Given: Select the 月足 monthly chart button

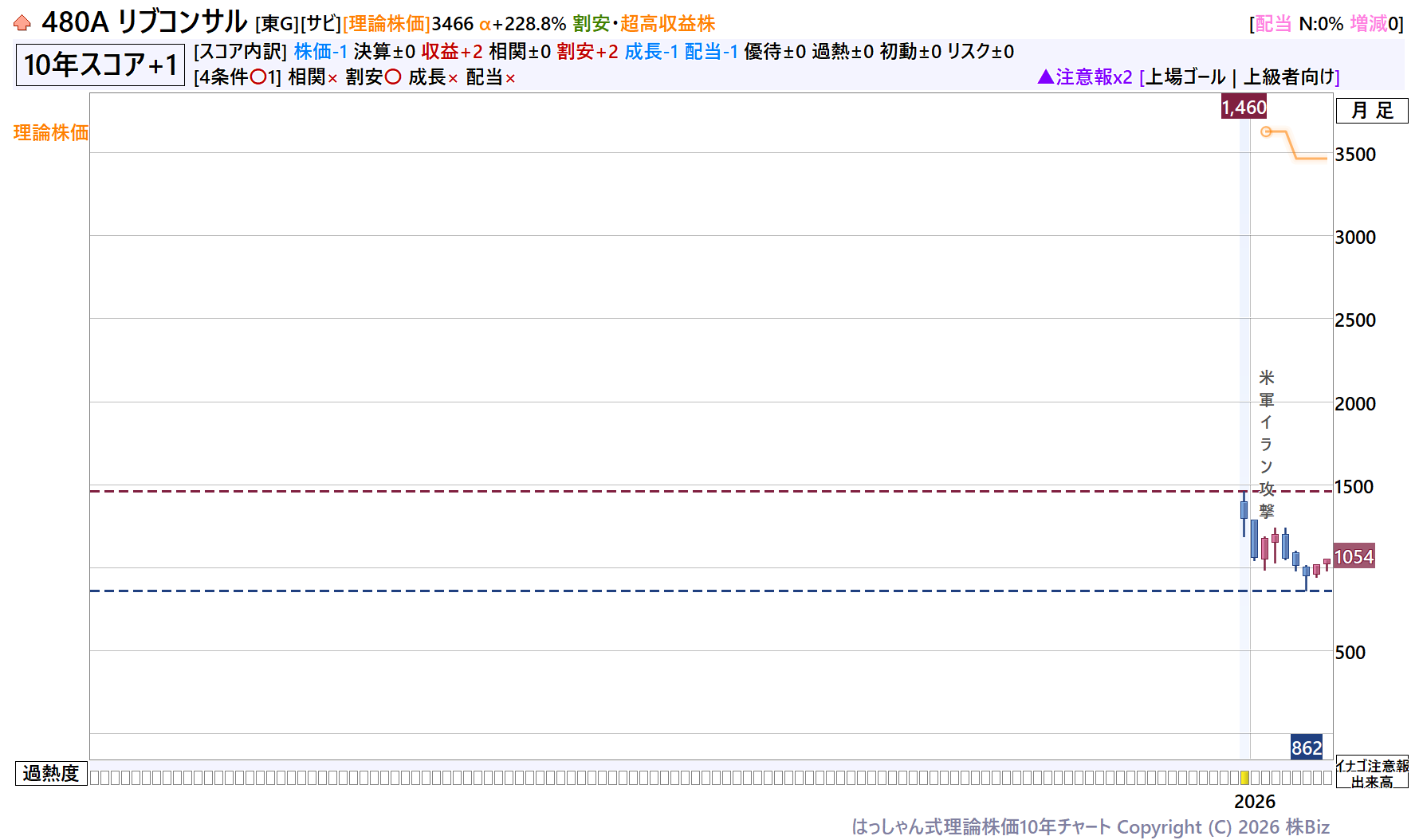Looking at the screenshot, I should point(1372,111).
